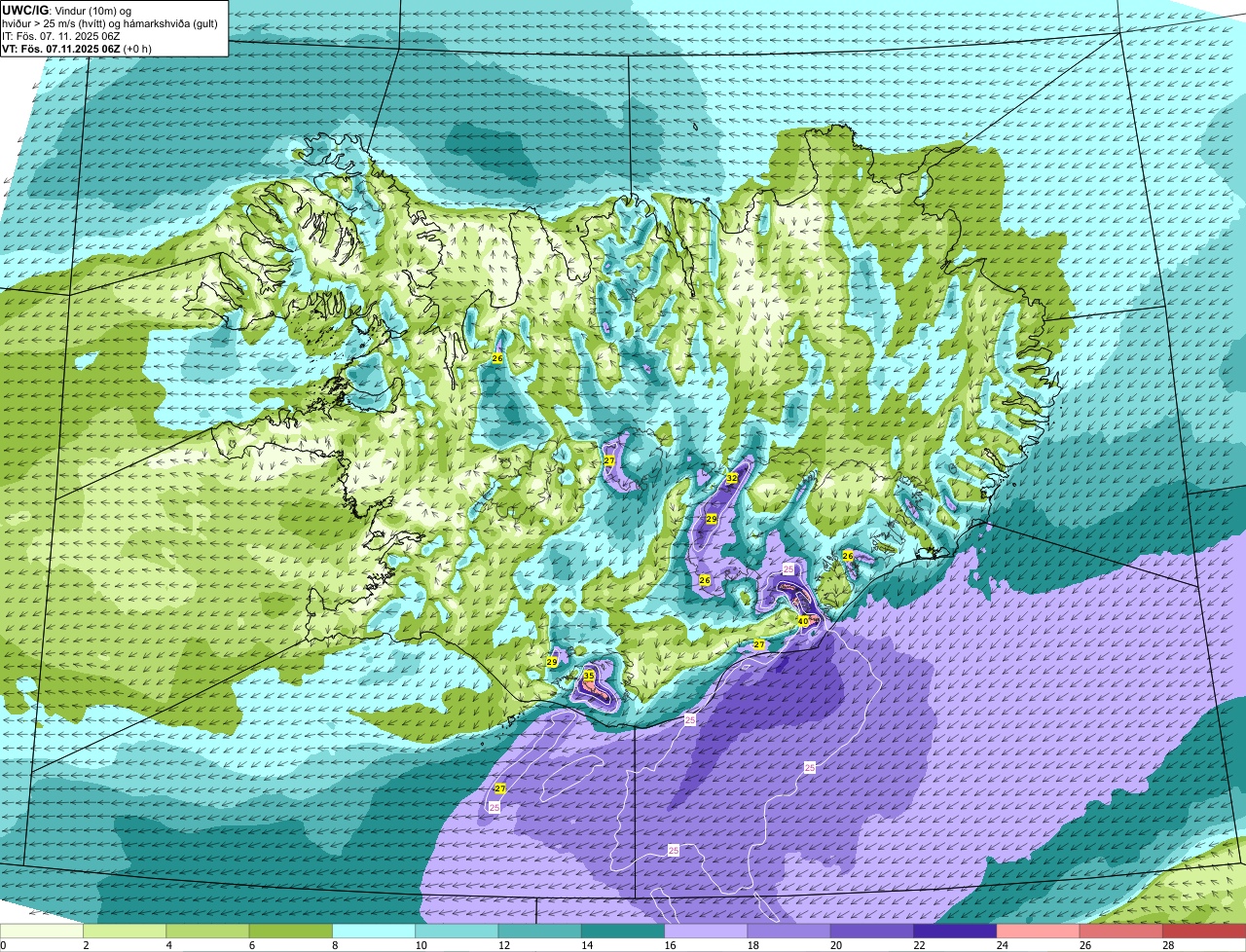The width and height of the screenshot is (1246, 952).
Task: Click the legend scale number 8
Action: coord(333,945)
